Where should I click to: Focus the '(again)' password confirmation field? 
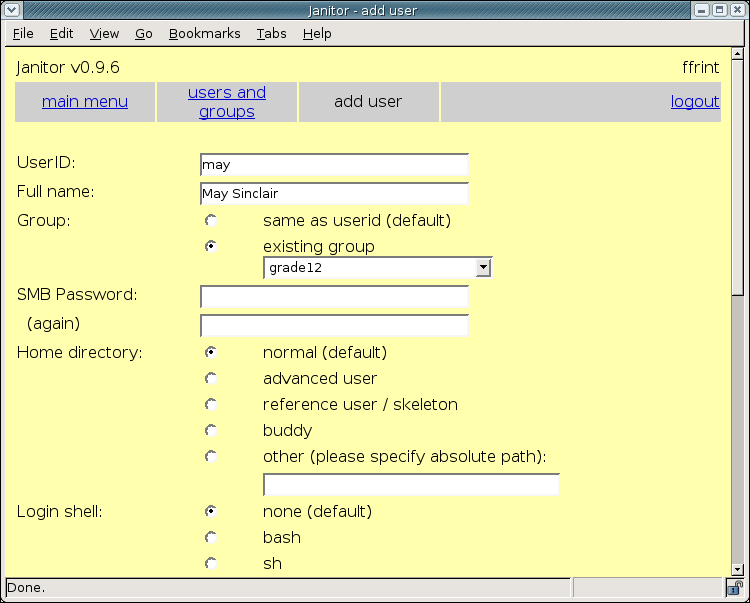click(x=334, y=326)
